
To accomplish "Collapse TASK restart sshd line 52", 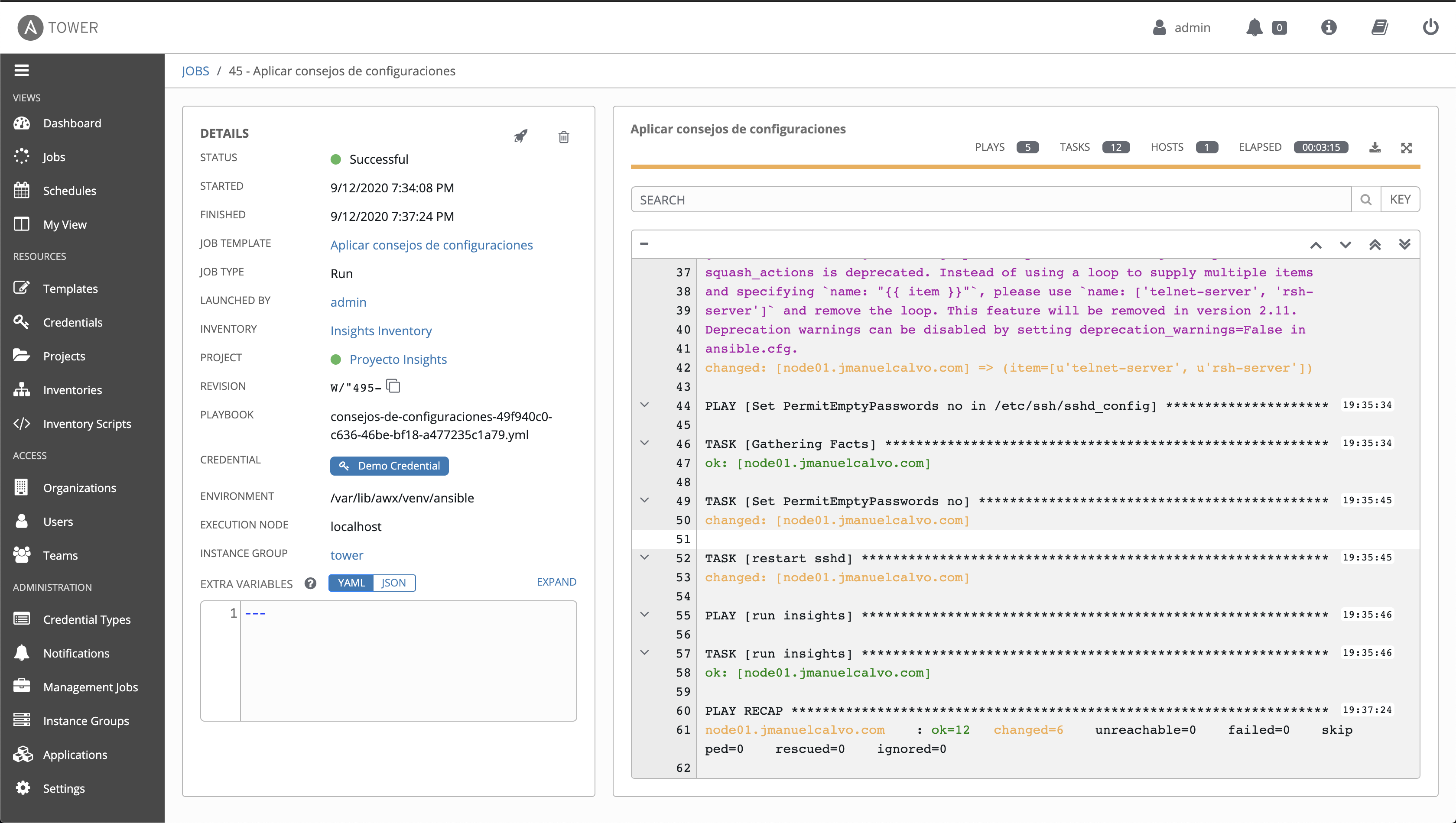I will tap(644, 557).
